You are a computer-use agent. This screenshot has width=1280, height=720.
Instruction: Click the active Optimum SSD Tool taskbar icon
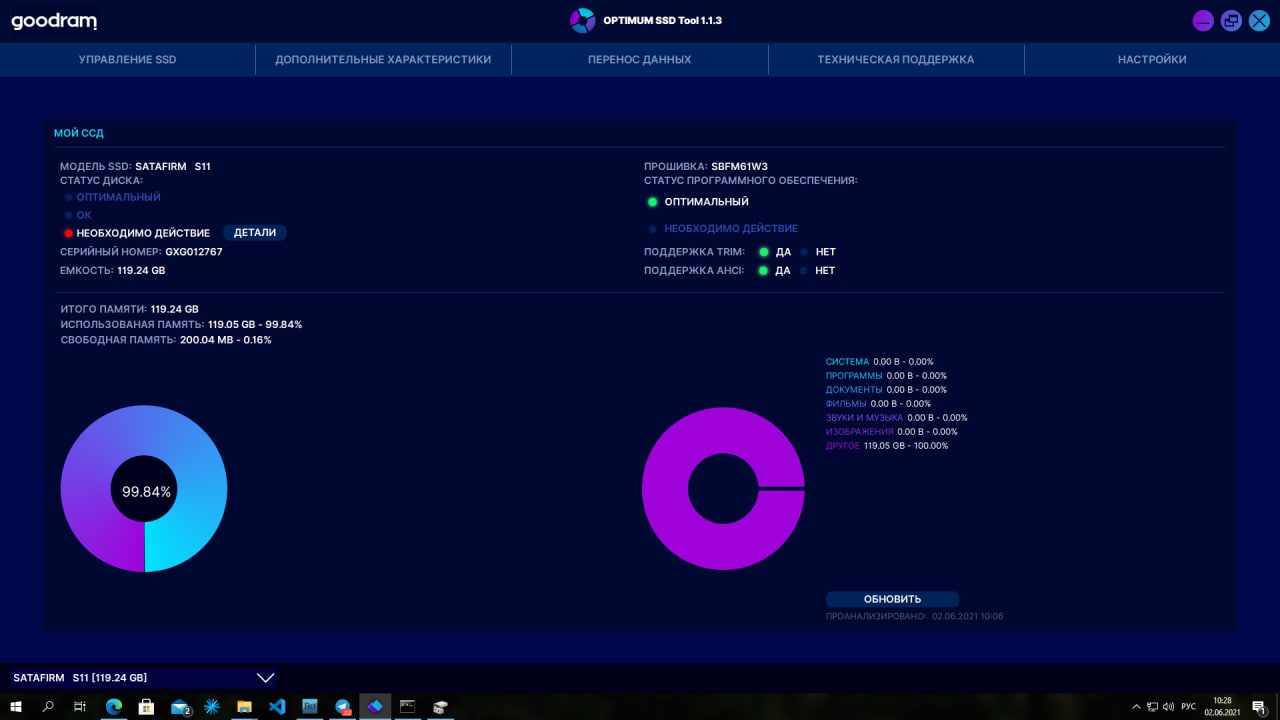(375, 706)
